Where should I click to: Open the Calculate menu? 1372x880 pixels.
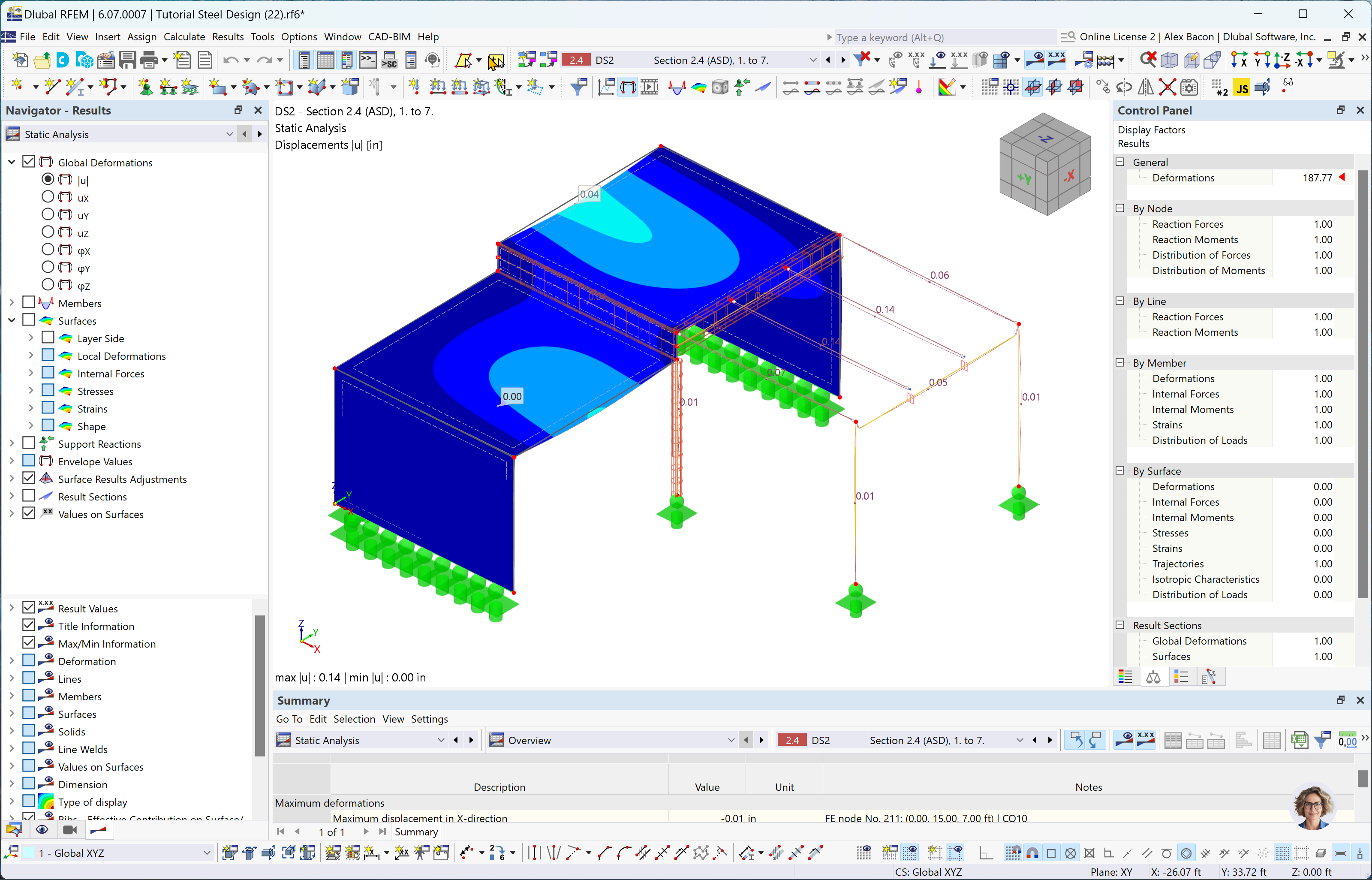tap(185, 37)
